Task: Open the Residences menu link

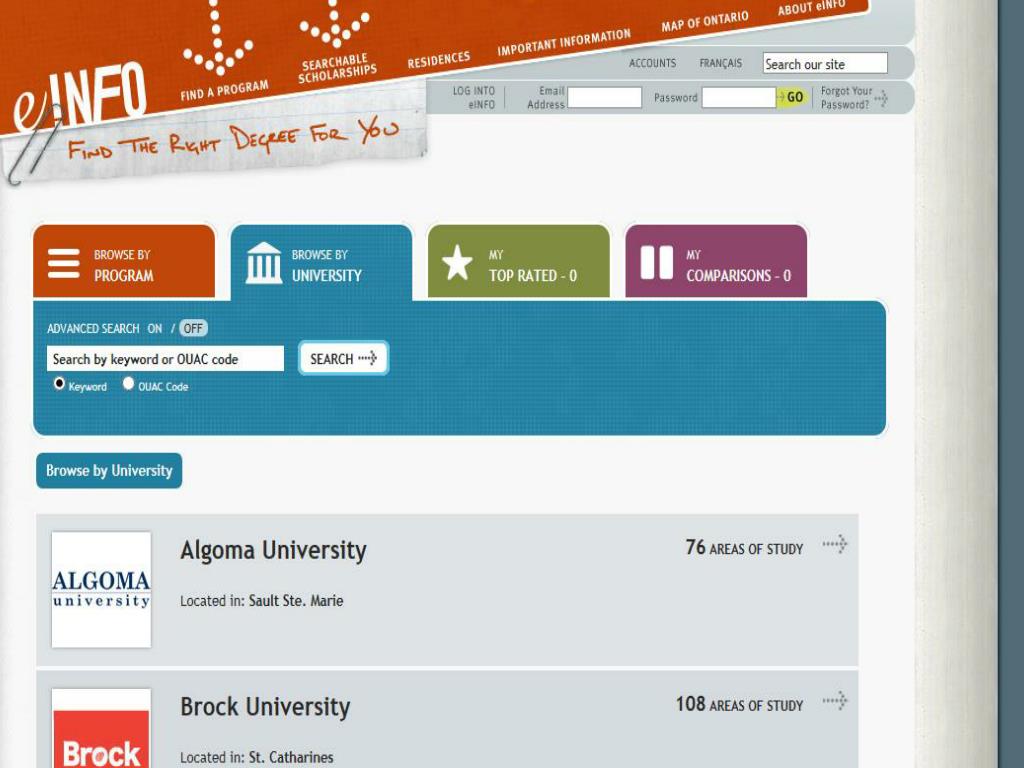Action: [x=439, y=60]
